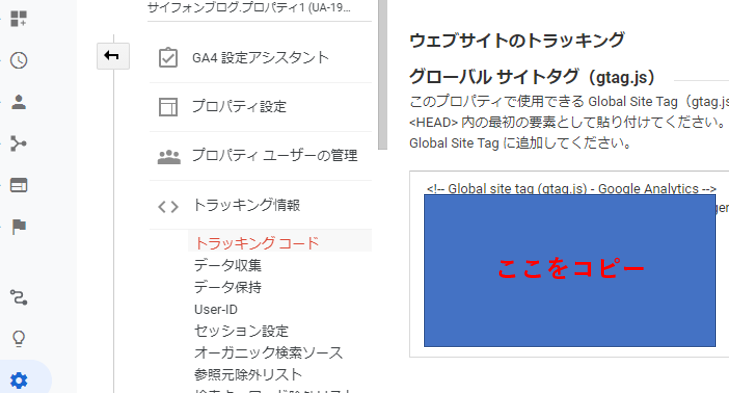The image size is (756, 403).
Task: Open Realtime reports clock icon
Action: [x=18, y=60]
